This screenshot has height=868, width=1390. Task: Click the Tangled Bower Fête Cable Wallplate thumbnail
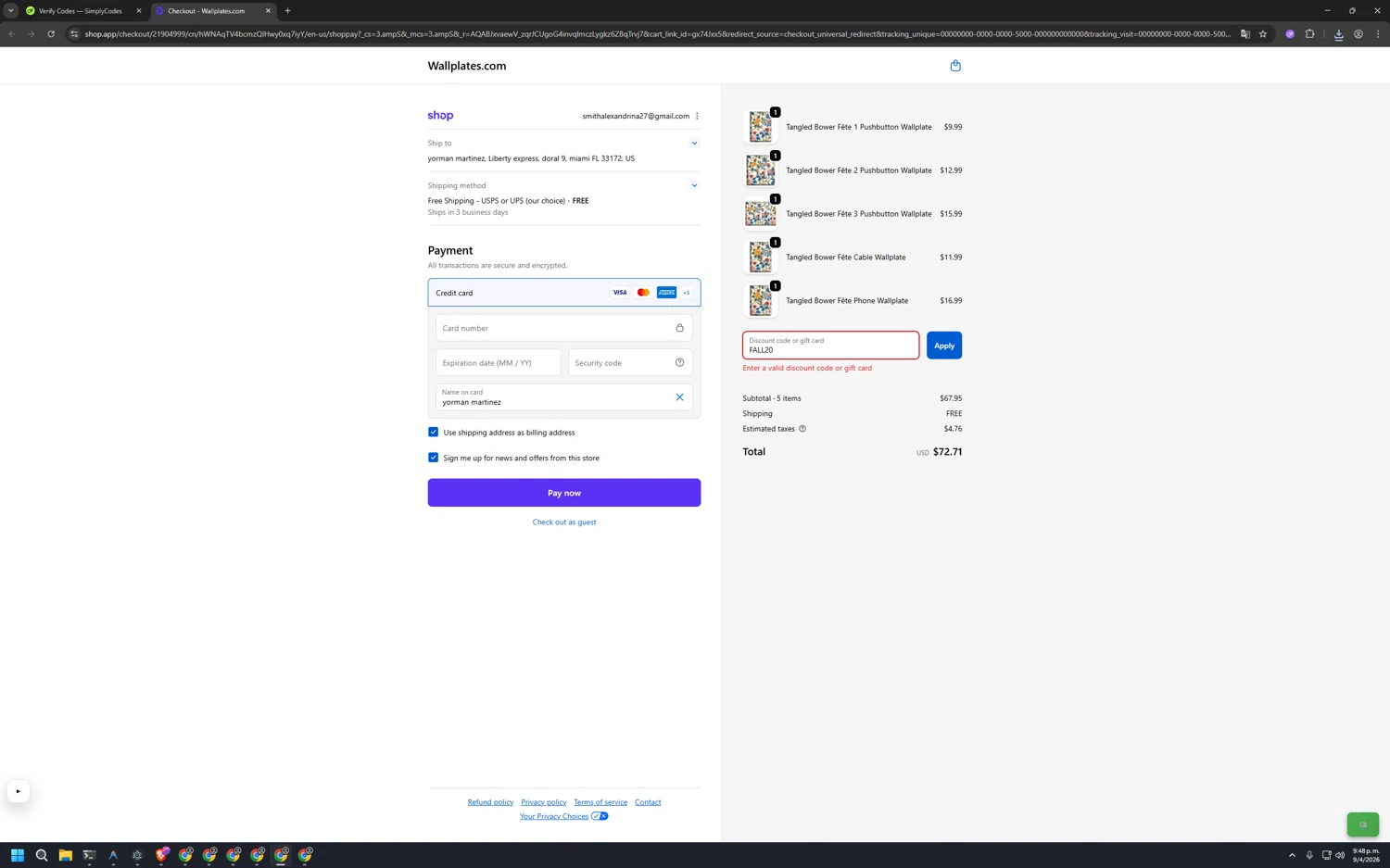[x=761, y=258]
